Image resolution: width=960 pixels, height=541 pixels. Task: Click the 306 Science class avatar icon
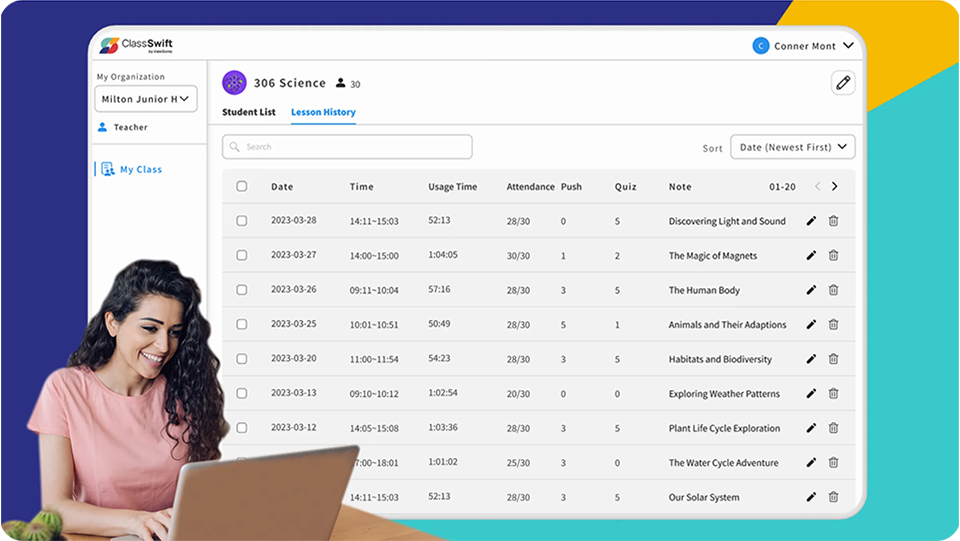(234, 83)
